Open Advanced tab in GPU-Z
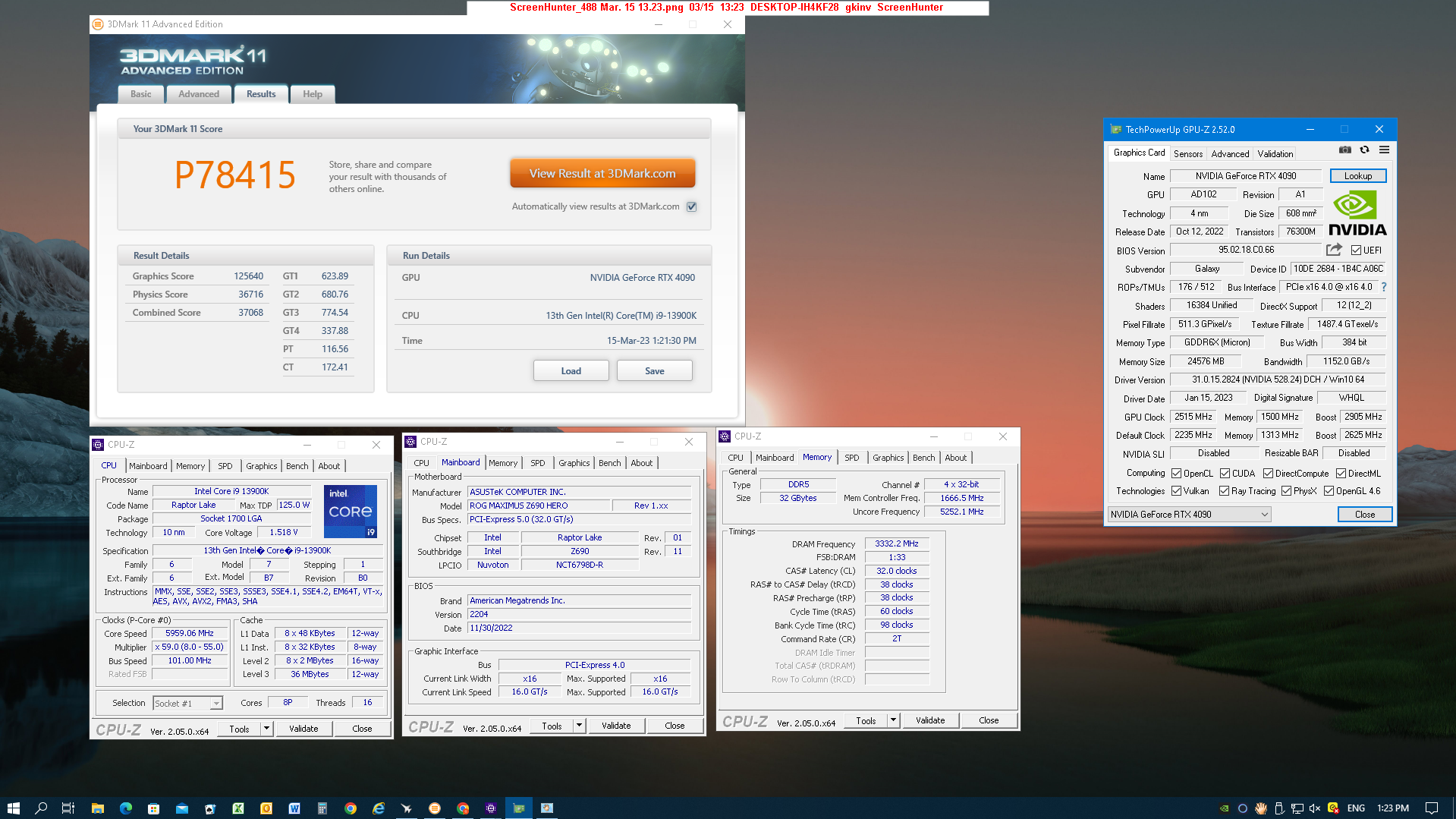Viewport: 1456px width, 819px height. [x=1229, y=153]
